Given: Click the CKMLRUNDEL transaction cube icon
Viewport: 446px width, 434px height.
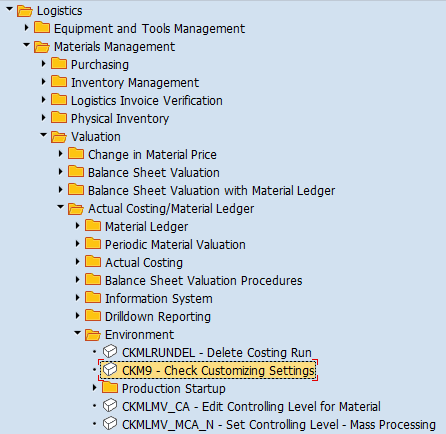Looking at the screenshot, I should [110, 351].
